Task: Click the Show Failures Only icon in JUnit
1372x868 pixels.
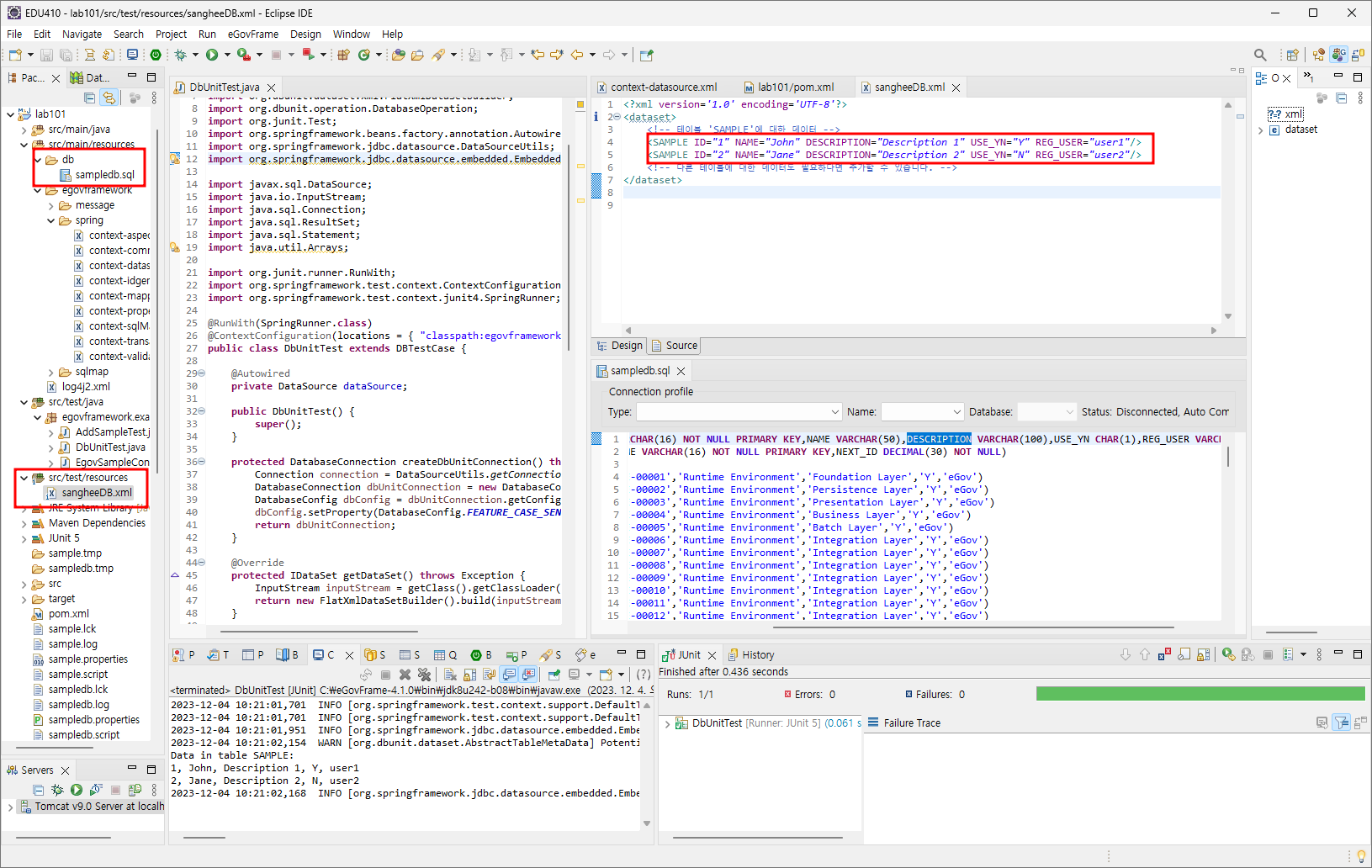Action: (1164, 654)
